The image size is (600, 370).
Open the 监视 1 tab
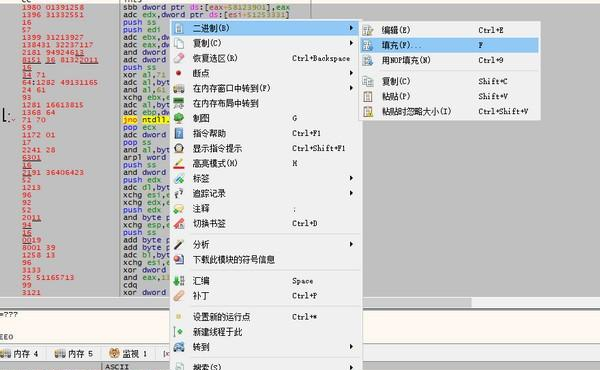coord(128,354)
